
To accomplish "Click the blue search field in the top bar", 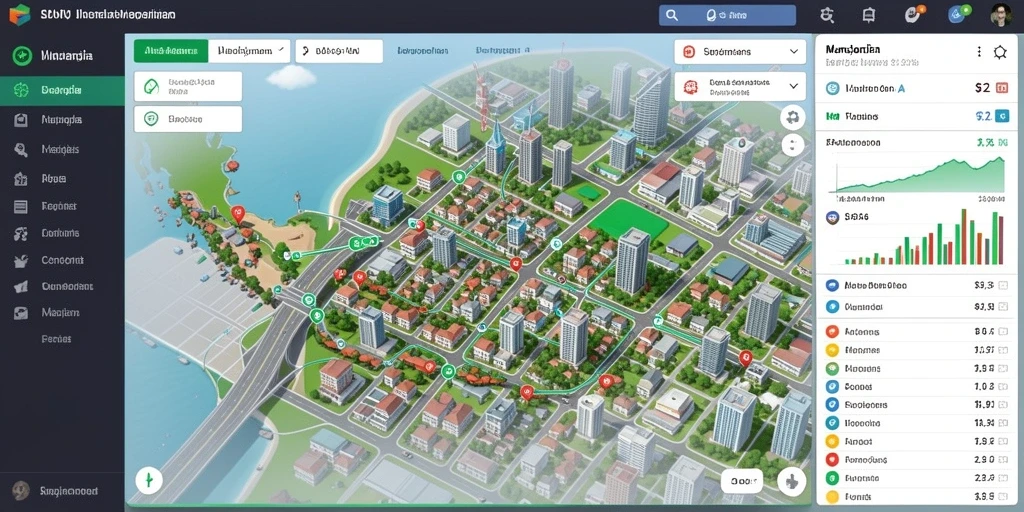I will point(728,15).
